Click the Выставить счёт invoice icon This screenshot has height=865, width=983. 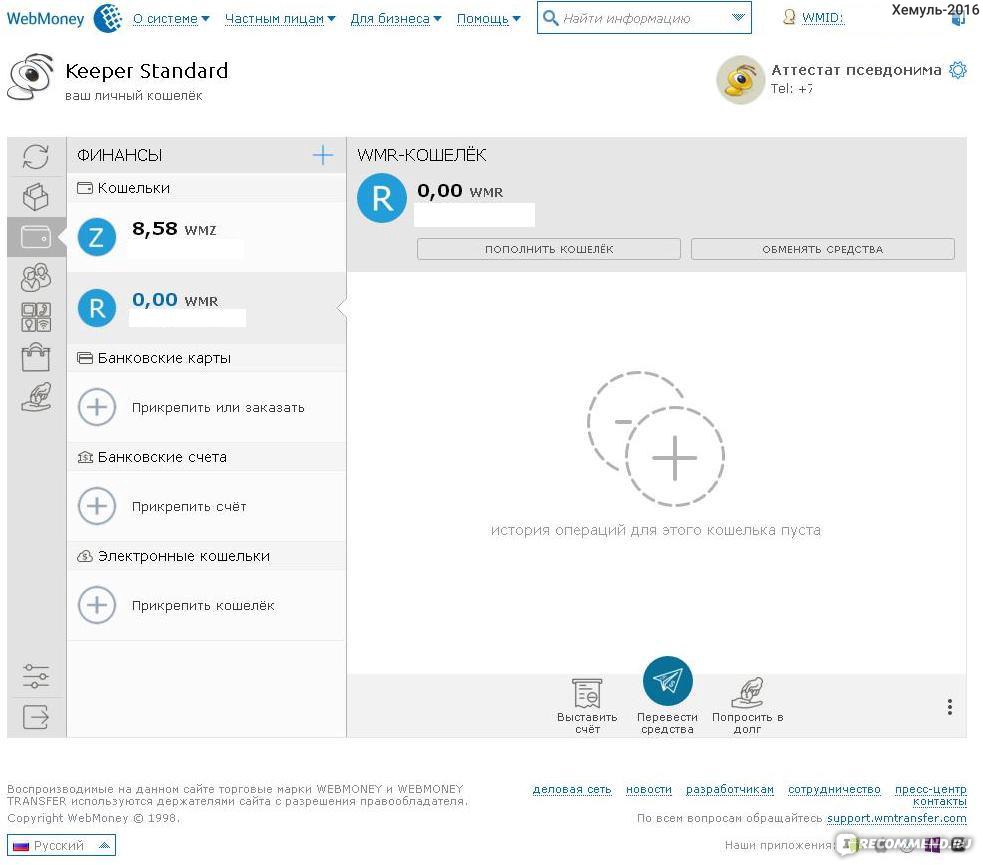(587, 693)
